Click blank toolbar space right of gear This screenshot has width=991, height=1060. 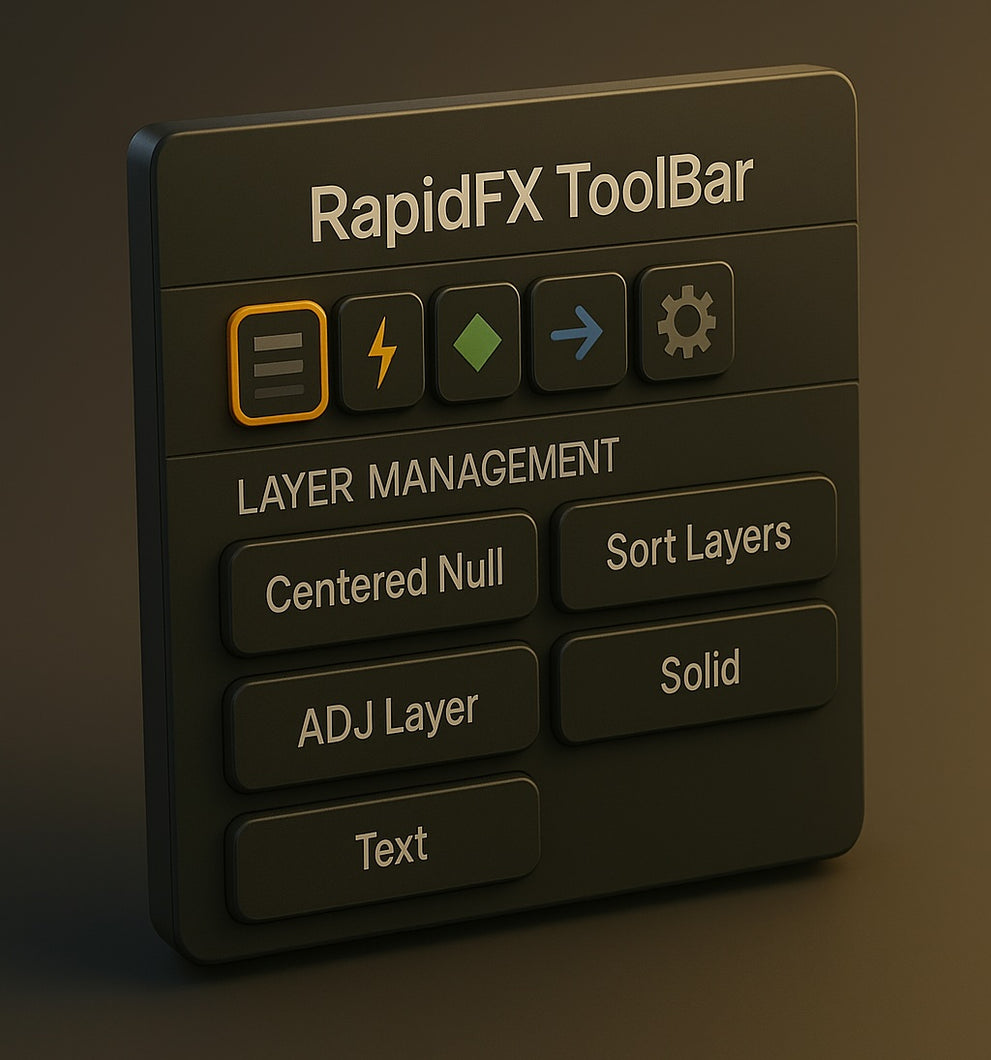794,318
